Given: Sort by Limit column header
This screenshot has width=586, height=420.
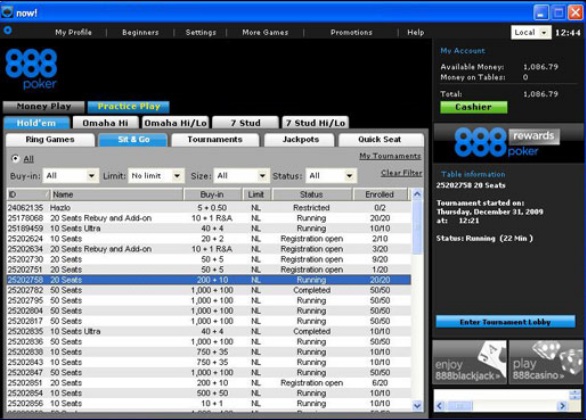Looking at the screenshot, I should point(256,195).
